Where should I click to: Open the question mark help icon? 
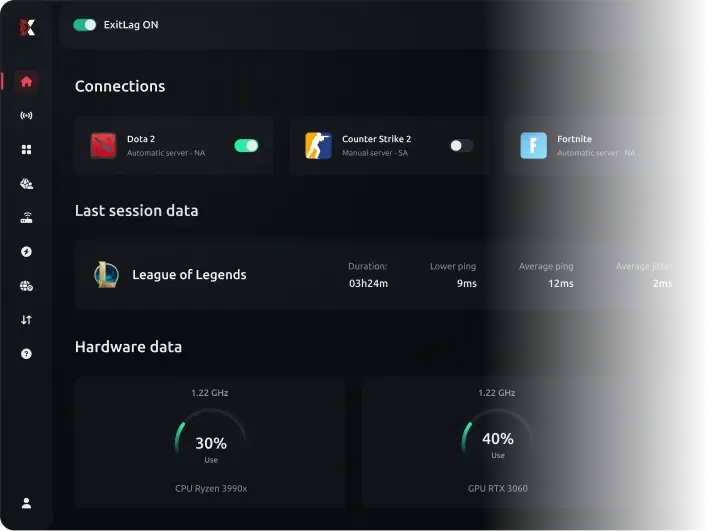[26, 354]
